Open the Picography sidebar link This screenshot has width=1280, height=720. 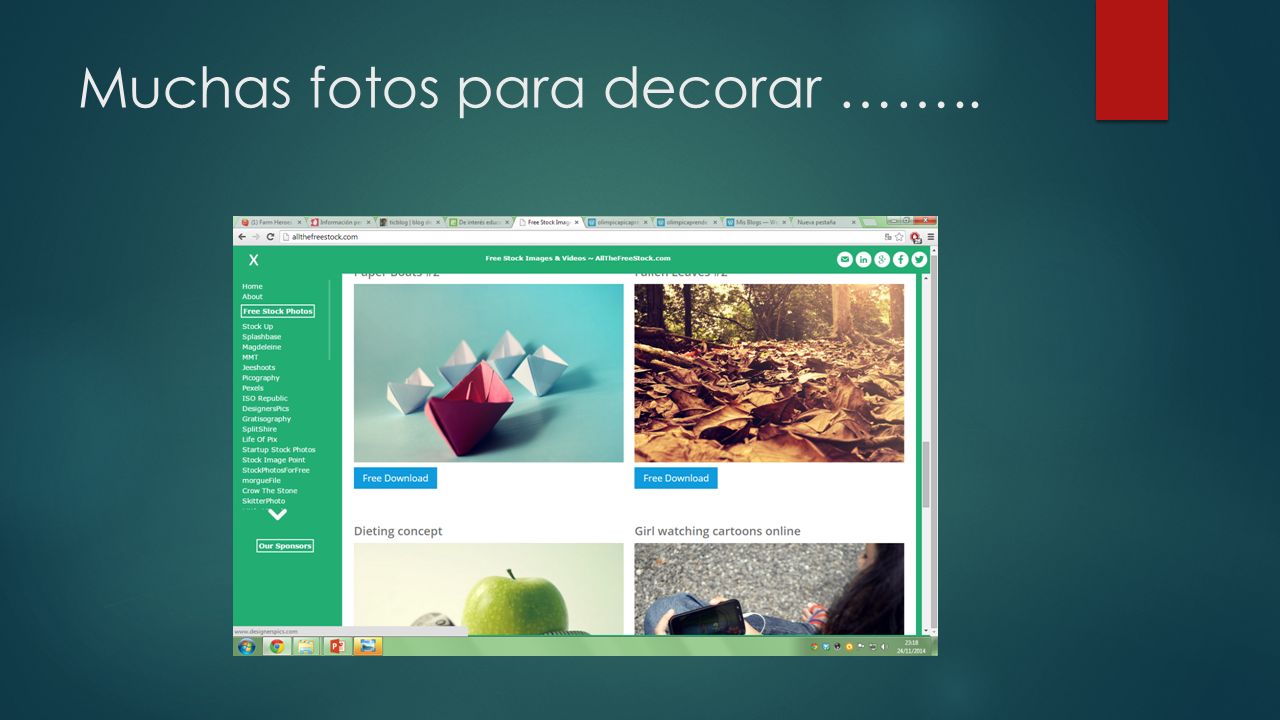(261, 378)
